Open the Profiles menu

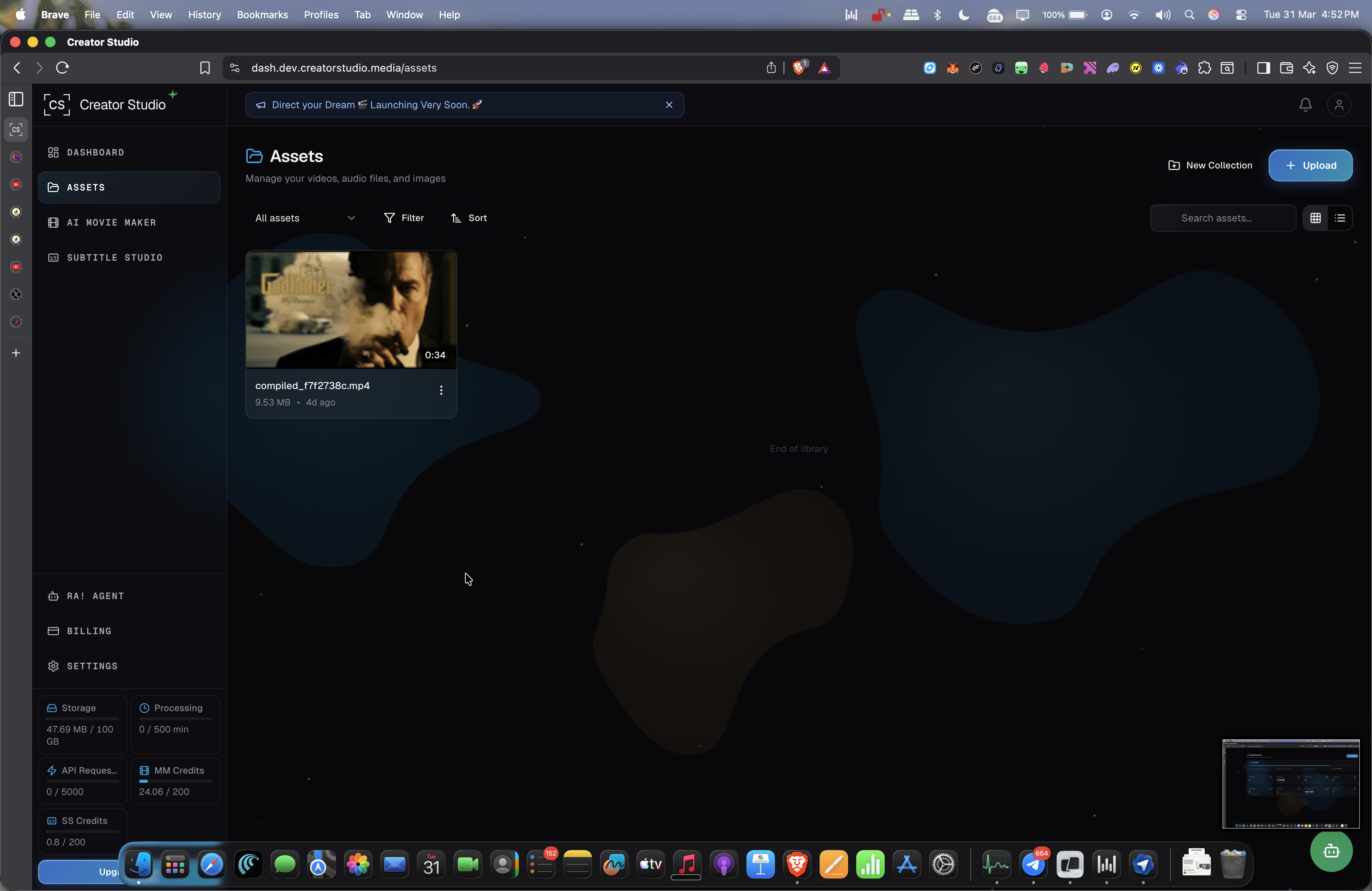321,14
